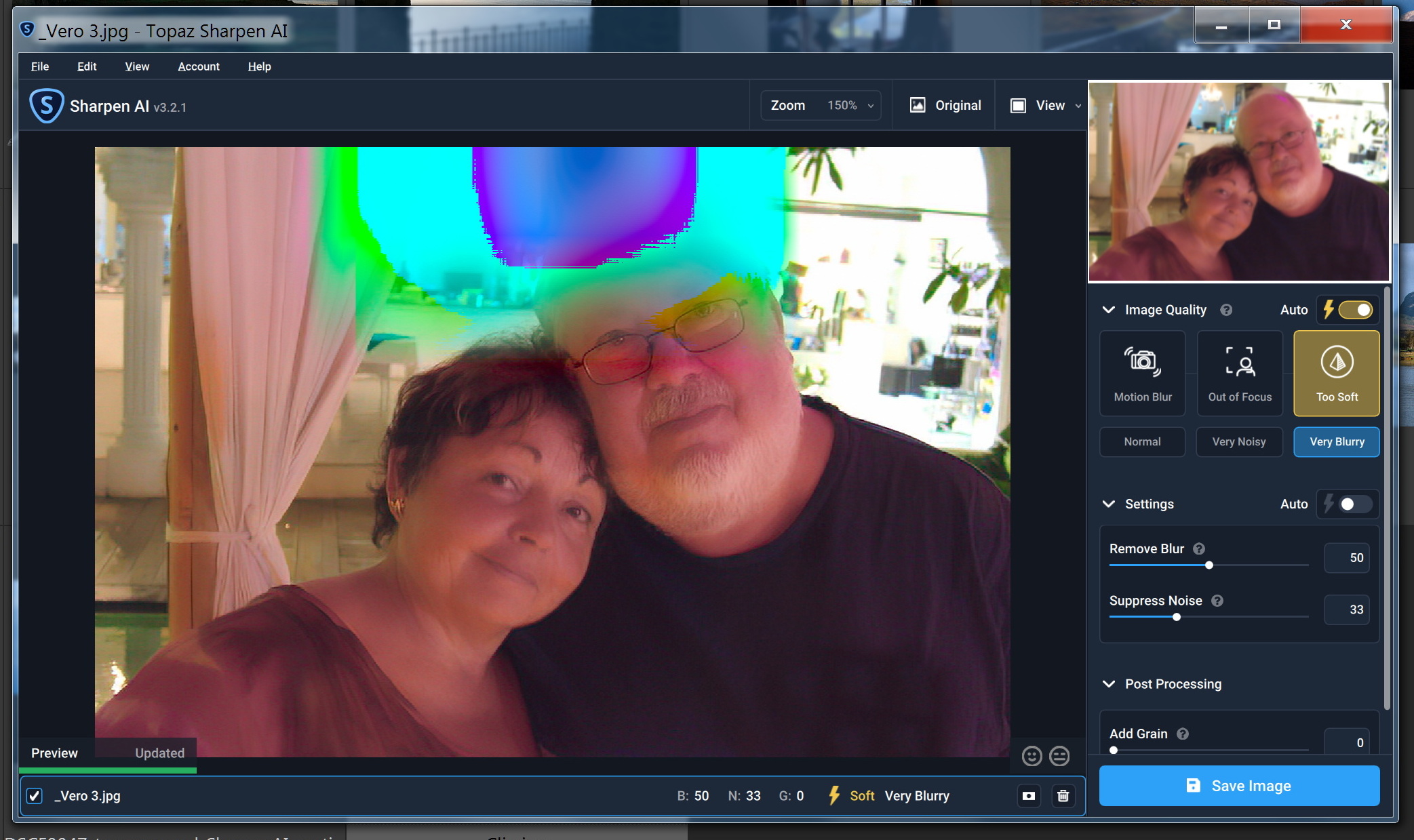Toggle the Image Quality Auto switch
The height and width of the screenshot is (840, 1414).
1355,310
